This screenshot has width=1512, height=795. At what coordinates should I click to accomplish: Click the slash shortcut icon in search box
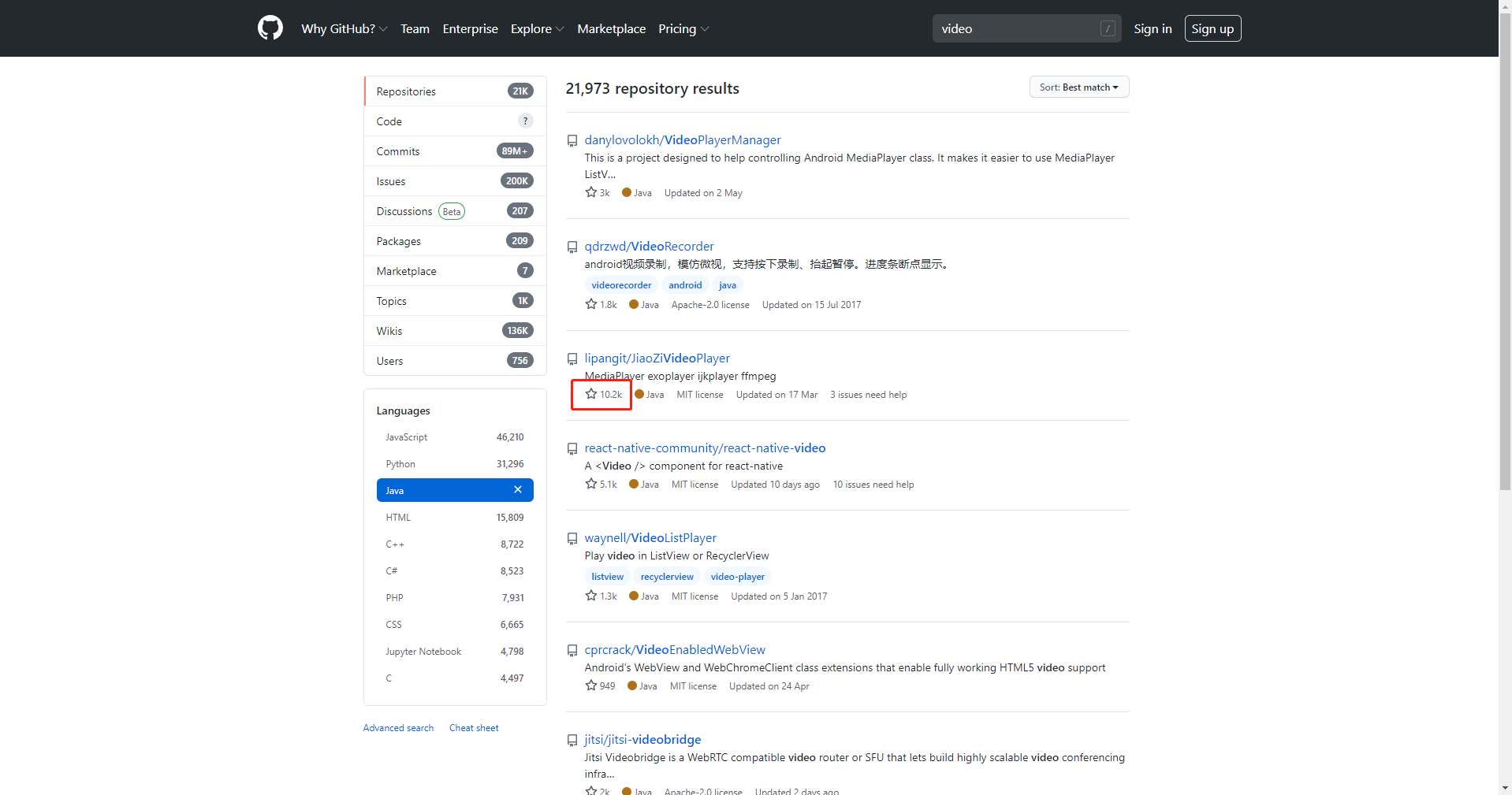1108,28
